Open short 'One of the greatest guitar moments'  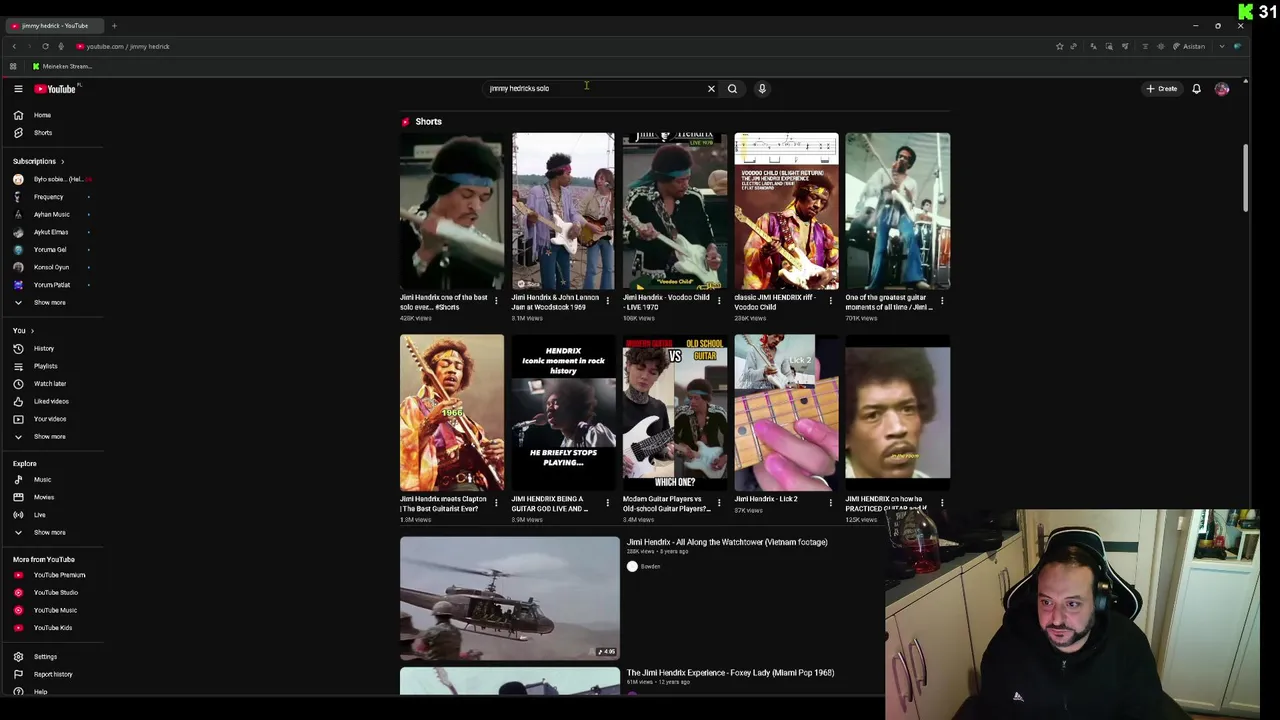click(x=897, y=211)
